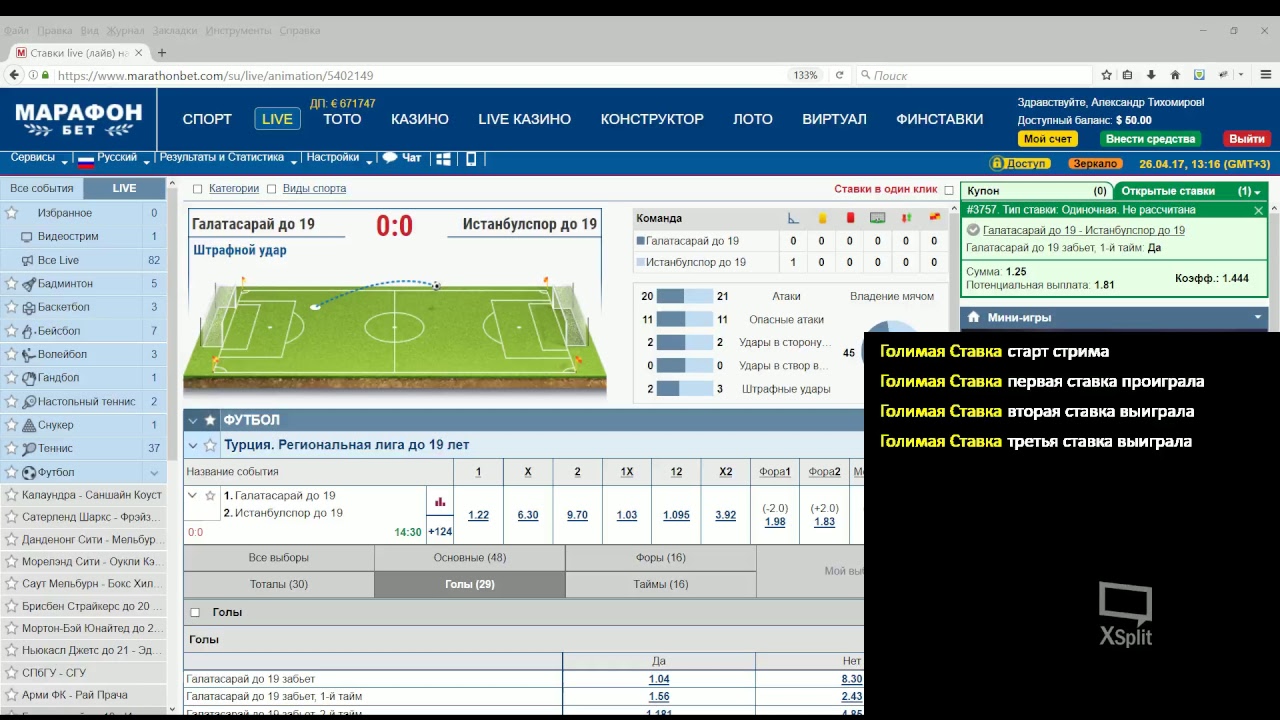The height and width of the screenshot is (720, 1280).
Task: Open the СПОРТ main menu item
Action: 207,119
